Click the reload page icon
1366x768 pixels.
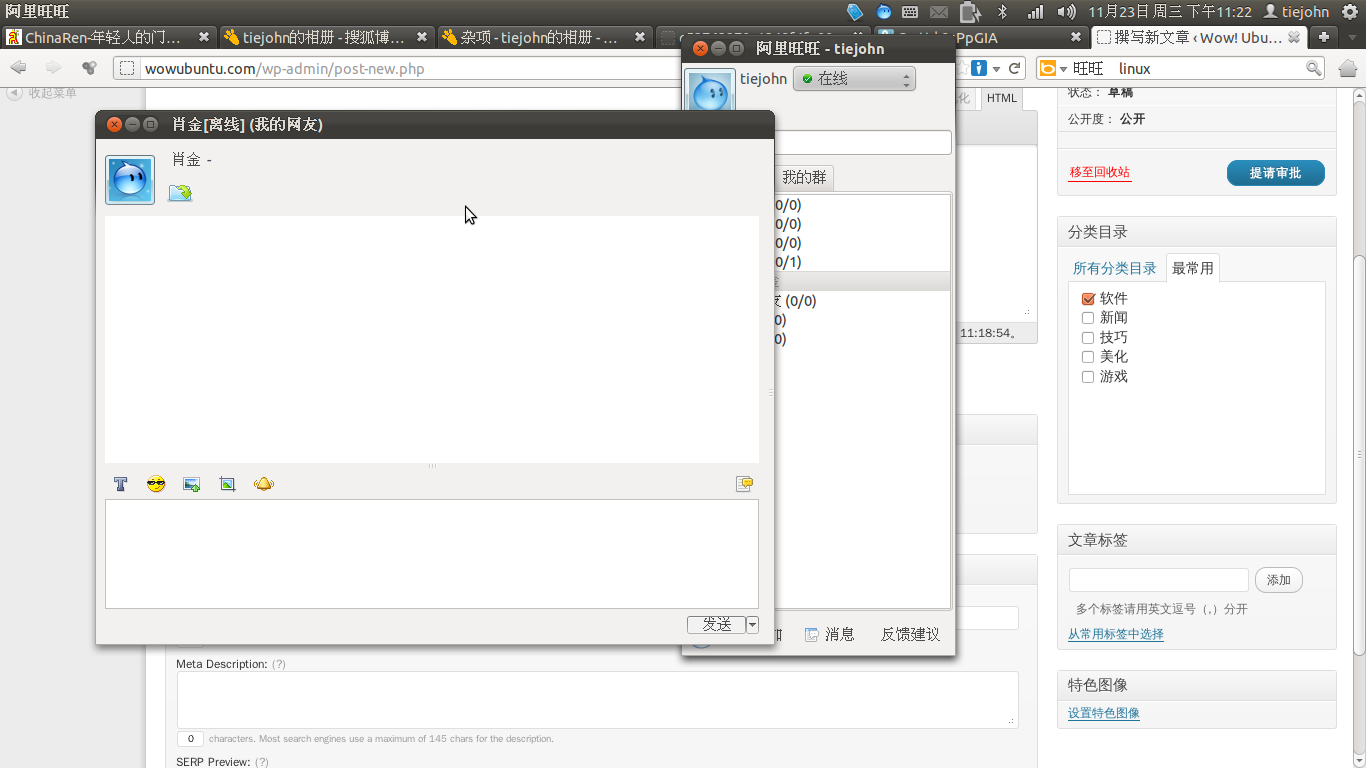coord(1015,68)
